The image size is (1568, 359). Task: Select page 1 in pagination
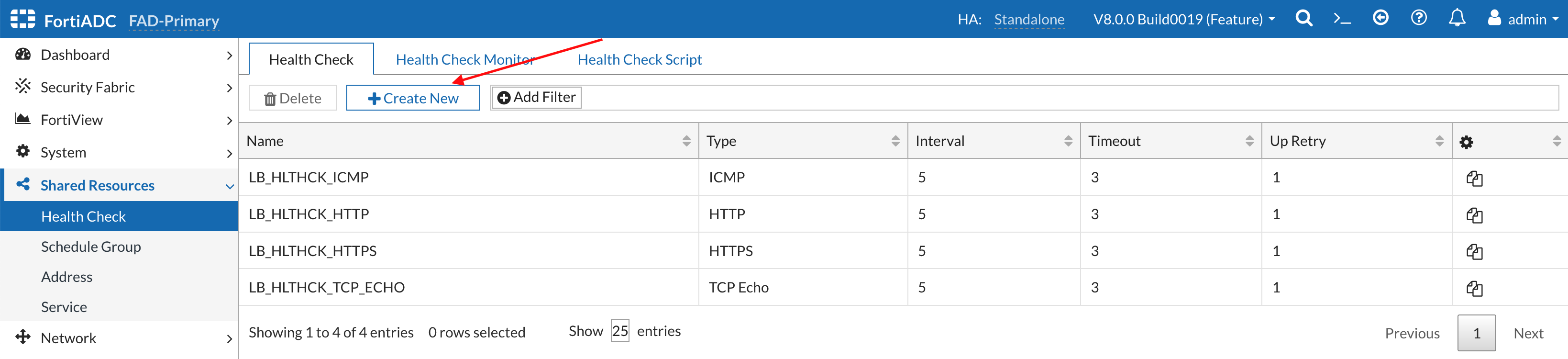pos(1477,333)
